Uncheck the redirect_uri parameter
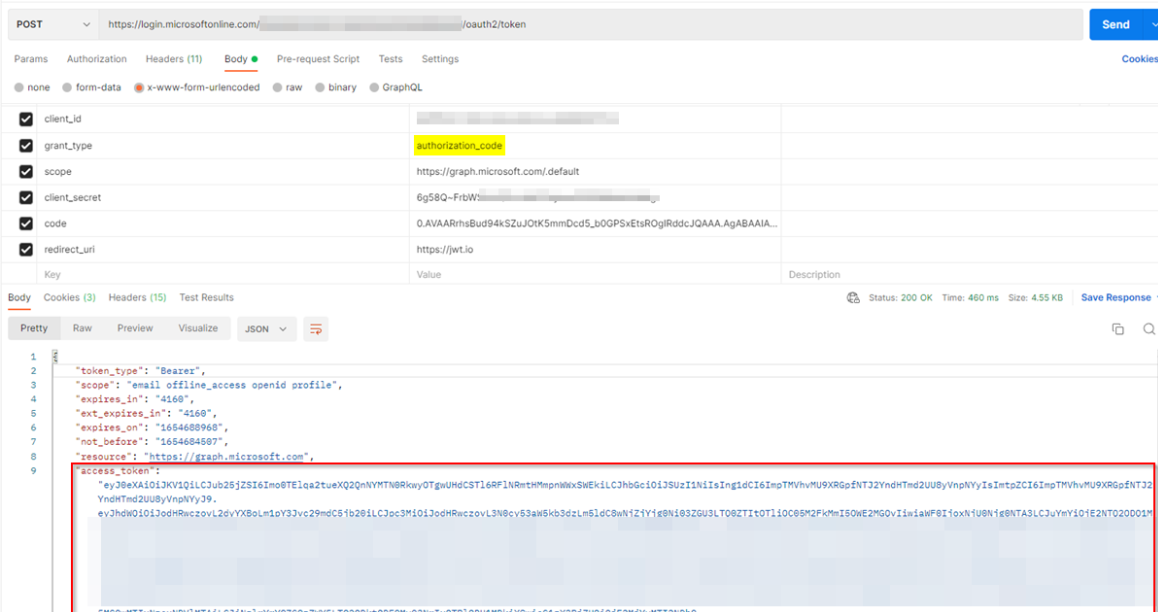The width and height of the screenshot is (1158, 612). coord(26,250)
